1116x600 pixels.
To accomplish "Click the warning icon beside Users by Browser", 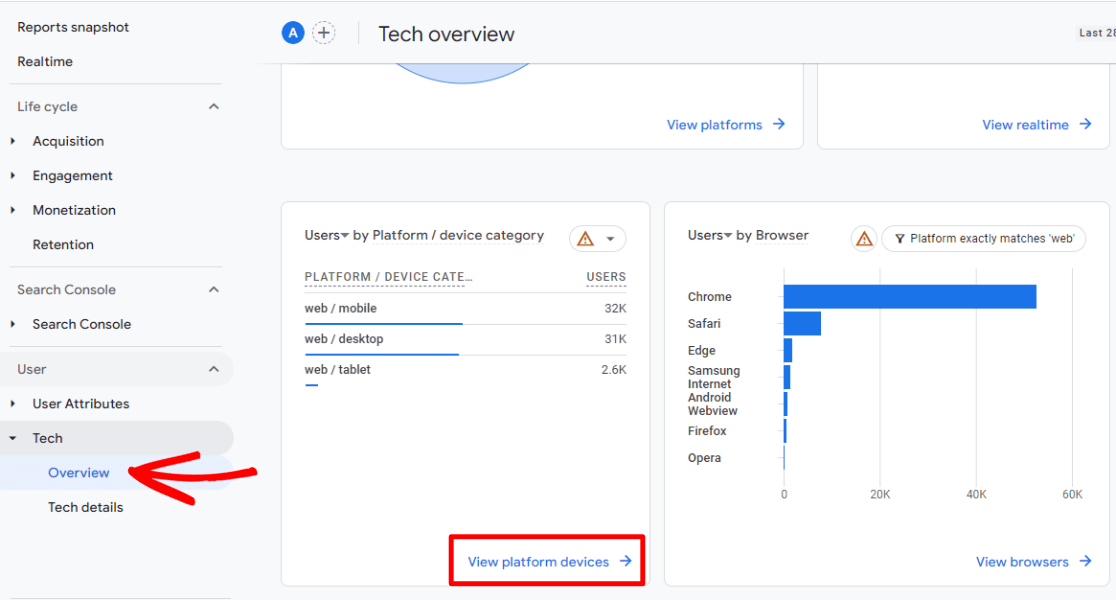I will [863, 238].
